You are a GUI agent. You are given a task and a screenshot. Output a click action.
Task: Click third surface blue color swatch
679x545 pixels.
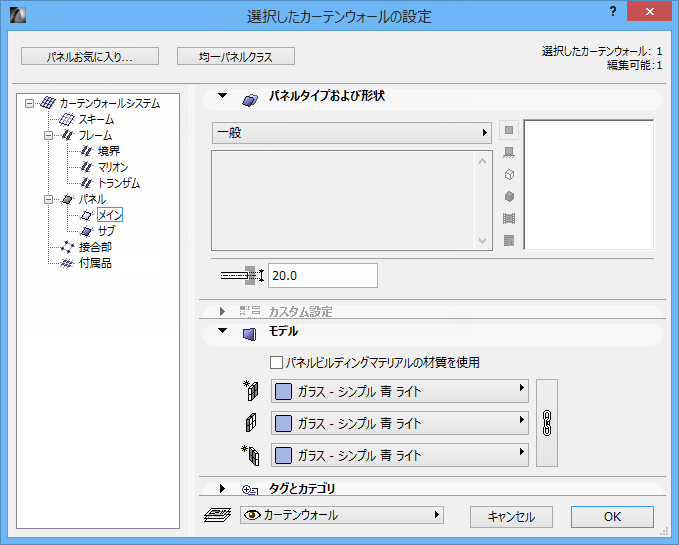[x=284, y=455]
